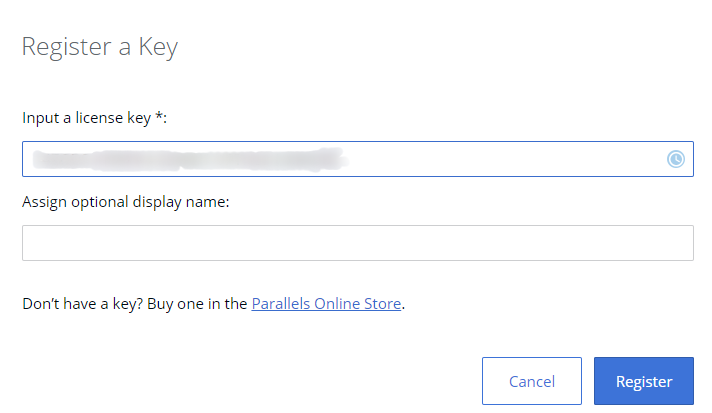Place cursor in the empty display name field
The image size is (712, 413).
coord(357,243)
